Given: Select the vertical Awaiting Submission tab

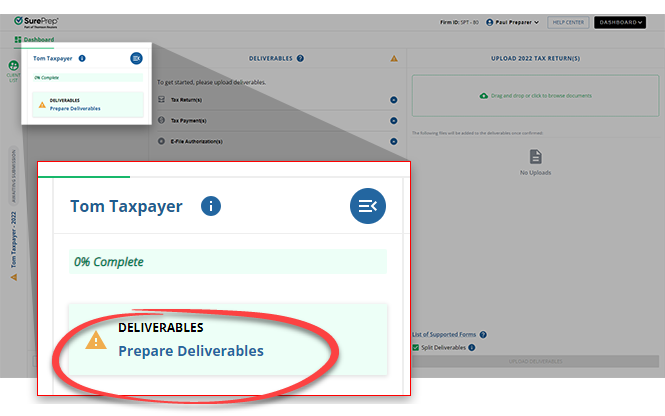Looking at the screenshot, I should coord(13,176).
